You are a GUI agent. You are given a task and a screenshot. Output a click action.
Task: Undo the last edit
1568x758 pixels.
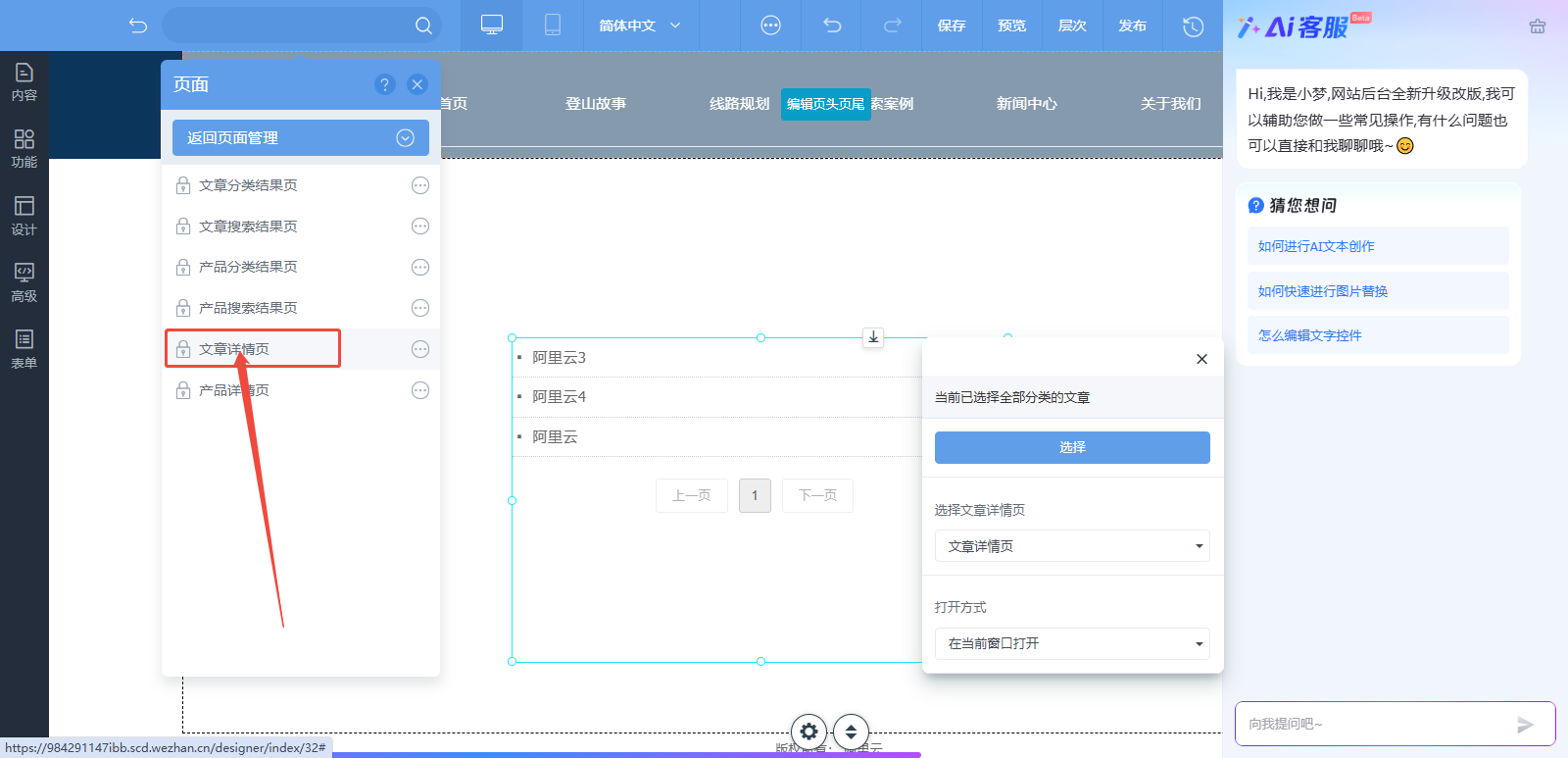(832, 25)
